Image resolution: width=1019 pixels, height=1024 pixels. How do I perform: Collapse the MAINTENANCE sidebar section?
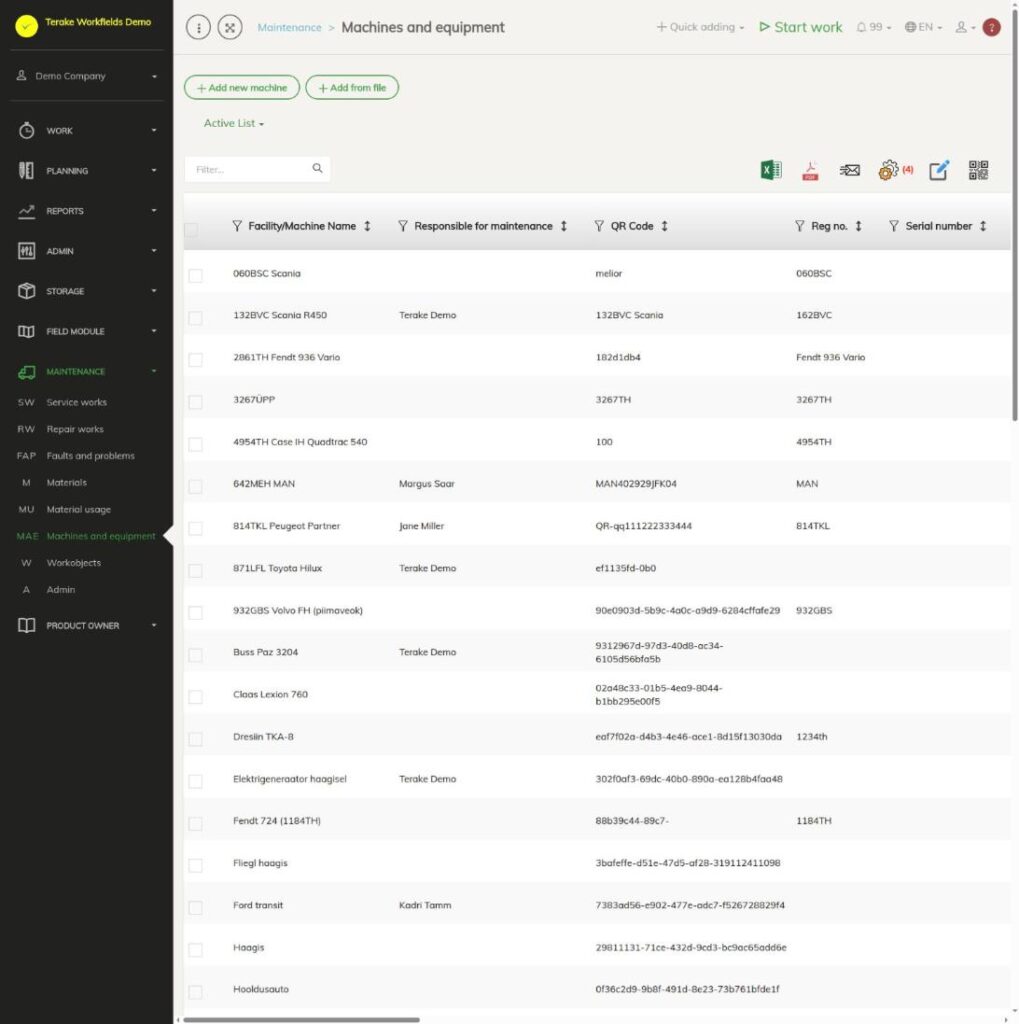coord(86,372)
